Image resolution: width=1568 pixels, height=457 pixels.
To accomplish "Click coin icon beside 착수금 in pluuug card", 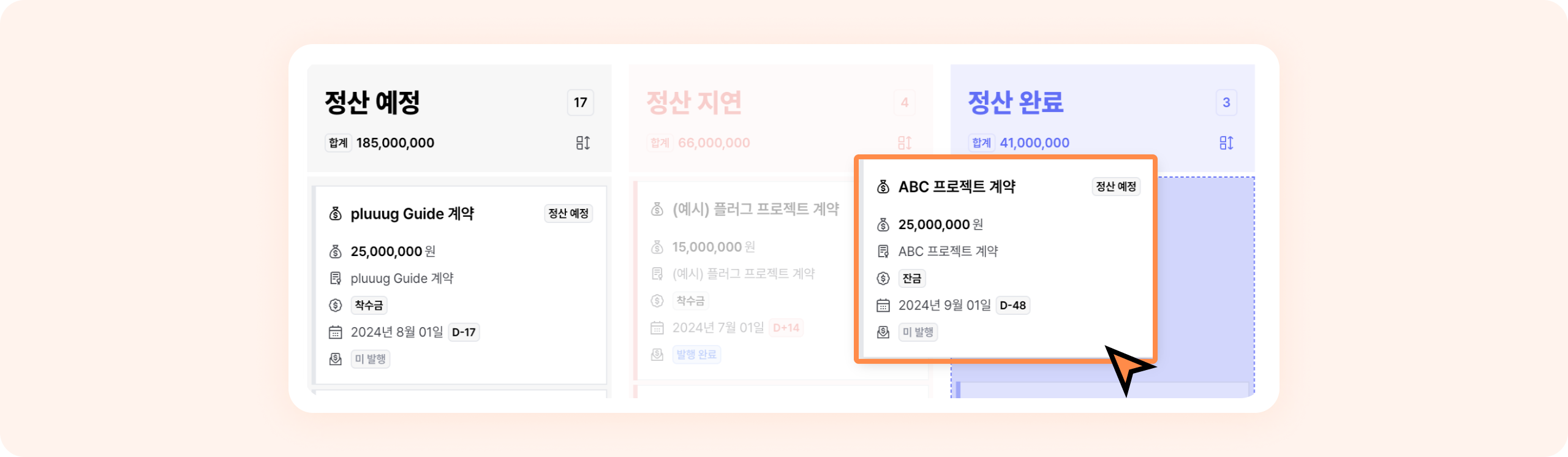I will click(335, 305).
